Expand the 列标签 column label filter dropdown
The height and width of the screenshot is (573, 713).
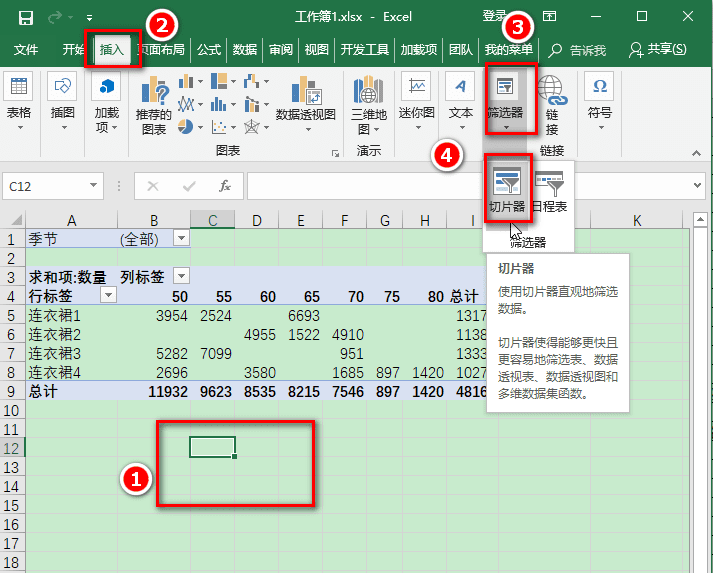pos(181,276)
